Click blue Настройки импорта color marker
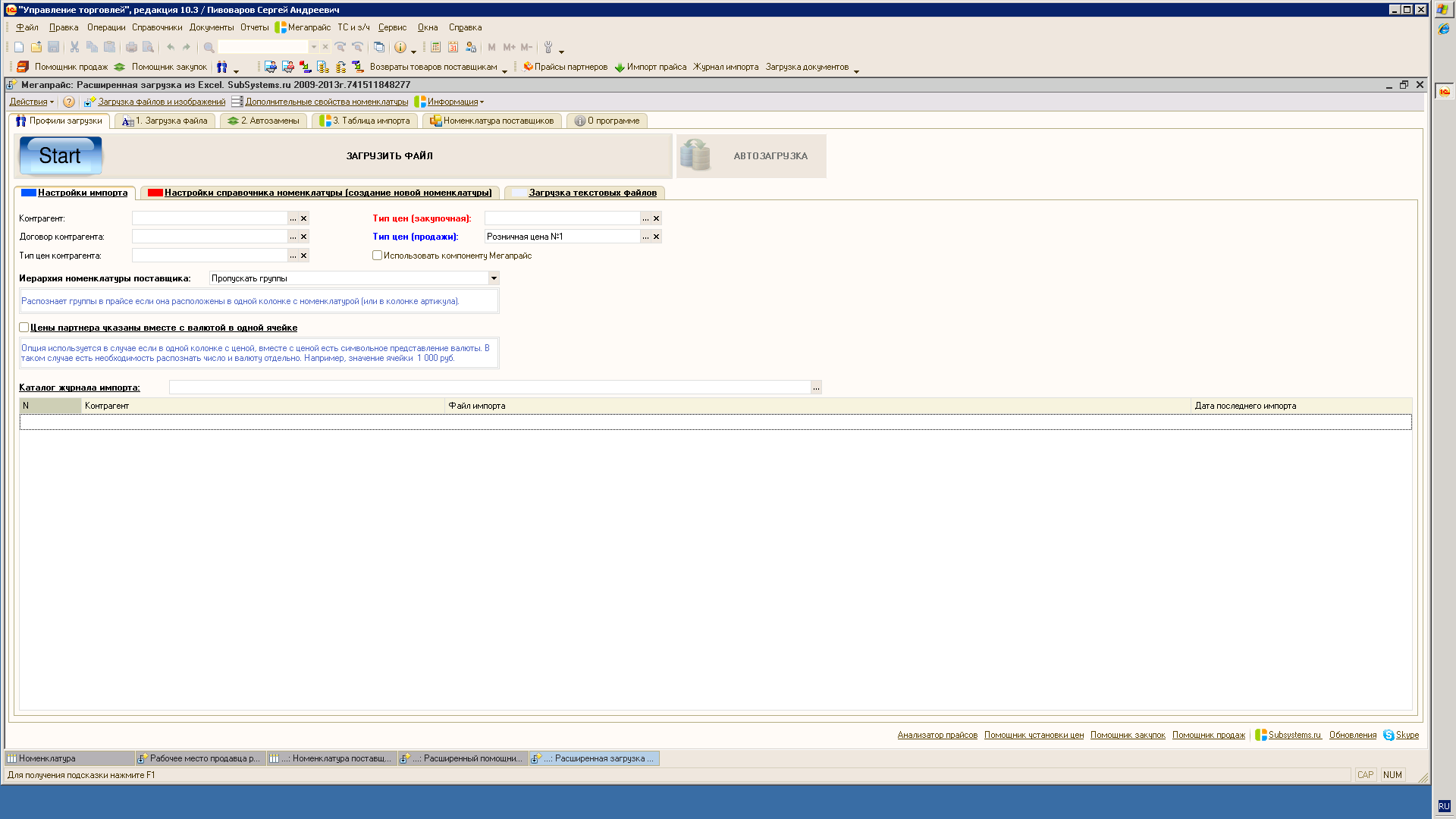The width and height of the screenshot is (1456, 819). (29, 193)
